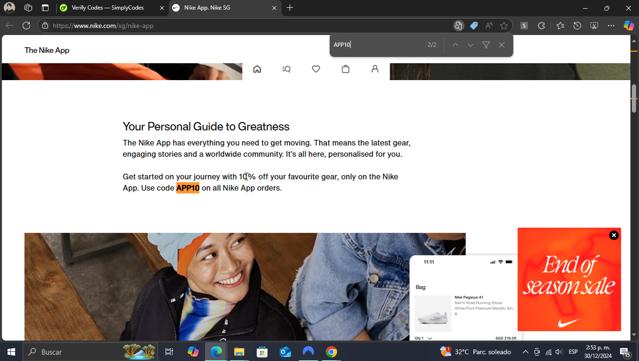Open browser history
Screen dimensions: 639x361
577,26
